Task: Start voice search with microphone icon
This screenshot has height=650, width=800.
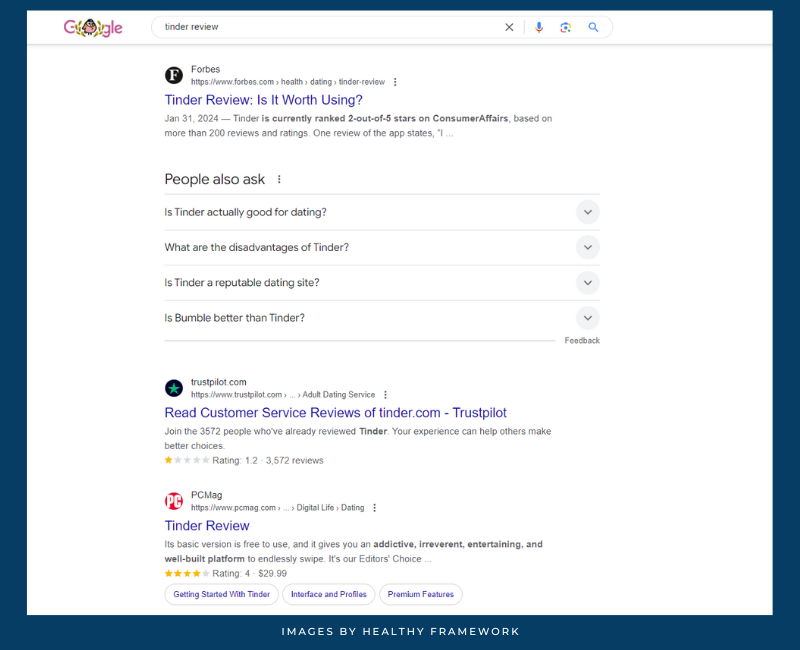Action: [539, 27]
